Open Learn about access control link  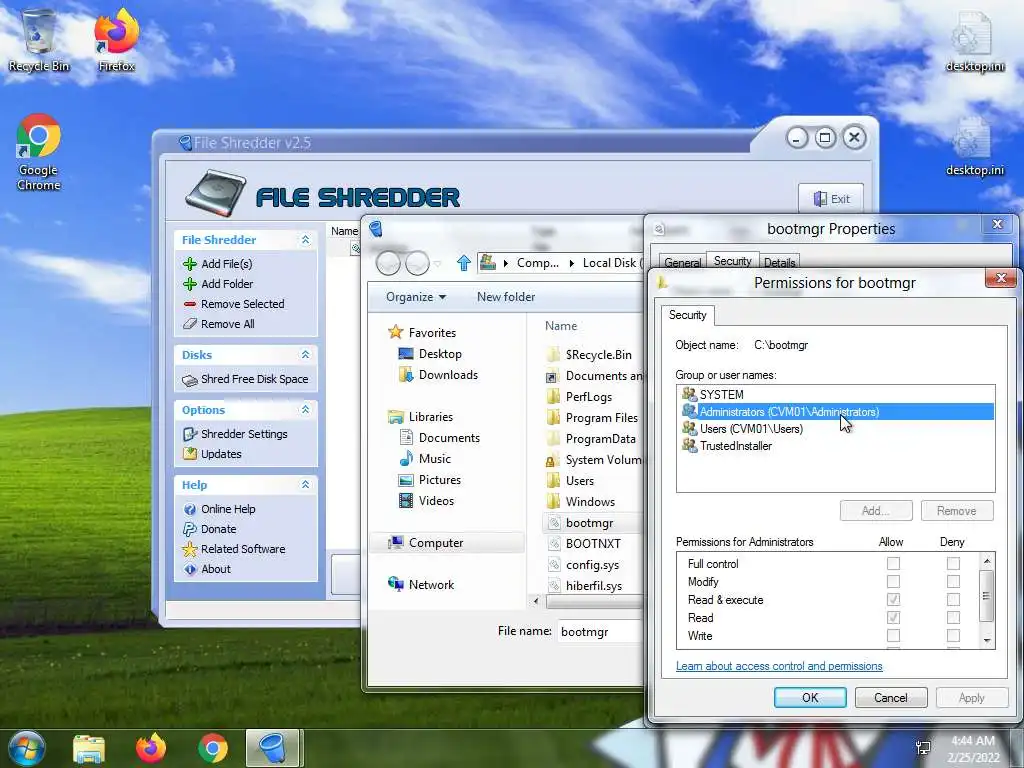[779, 666]
